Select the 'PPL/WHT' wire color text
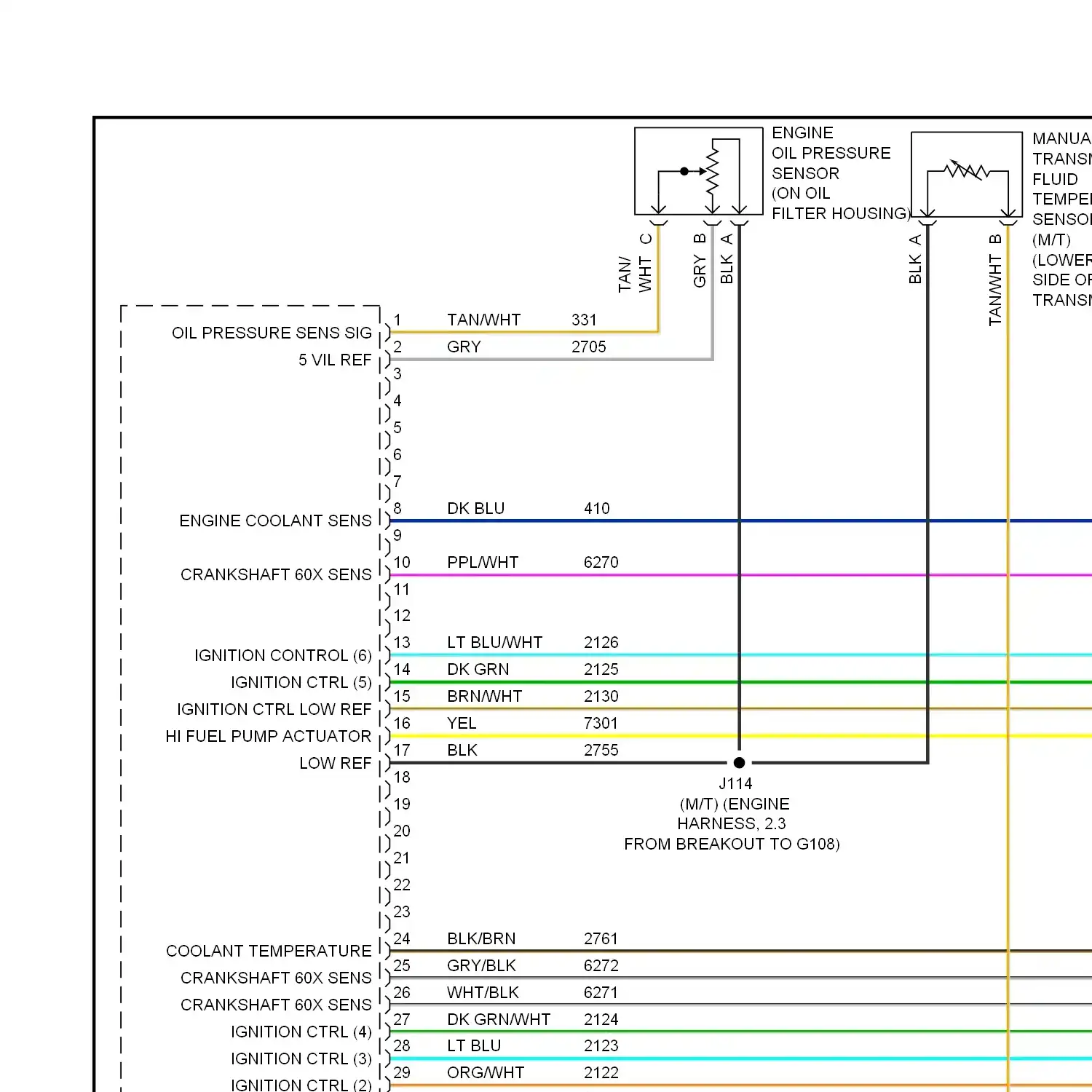The image size is (1092, 1092). [483, 562]
